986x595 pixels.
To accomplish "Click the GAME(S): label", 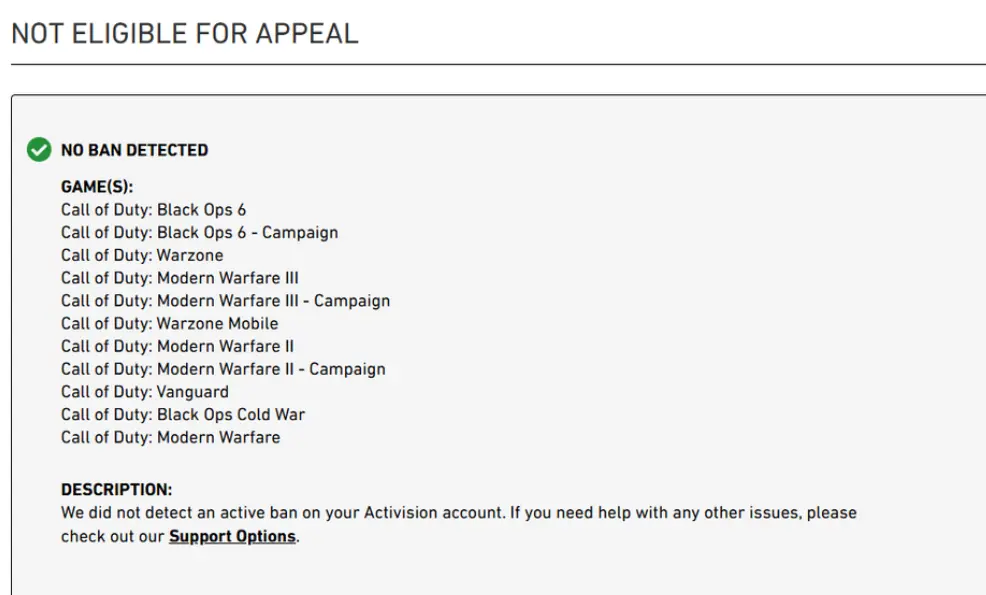I will click(97, 187).
